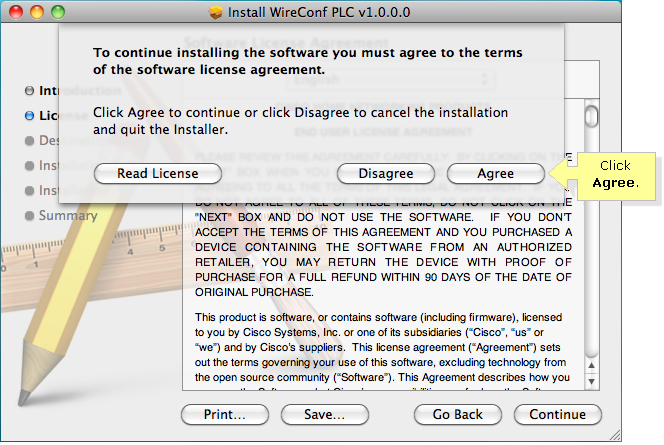Image resolution: width=664 pixels, height=445 pixels.
Task: Click the Continue button
Action: [x=558, y=414]
